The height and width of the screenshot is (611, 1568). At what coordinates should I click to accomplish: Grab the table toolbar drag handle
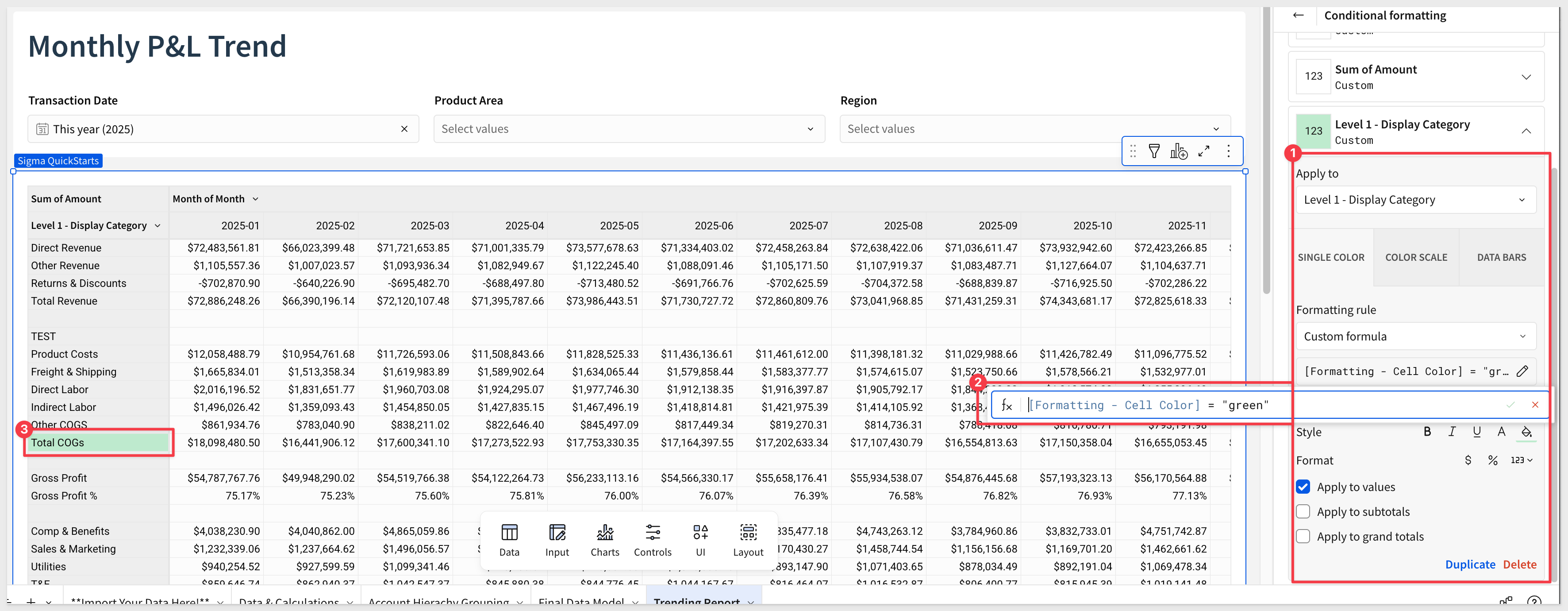point(1133,151)
